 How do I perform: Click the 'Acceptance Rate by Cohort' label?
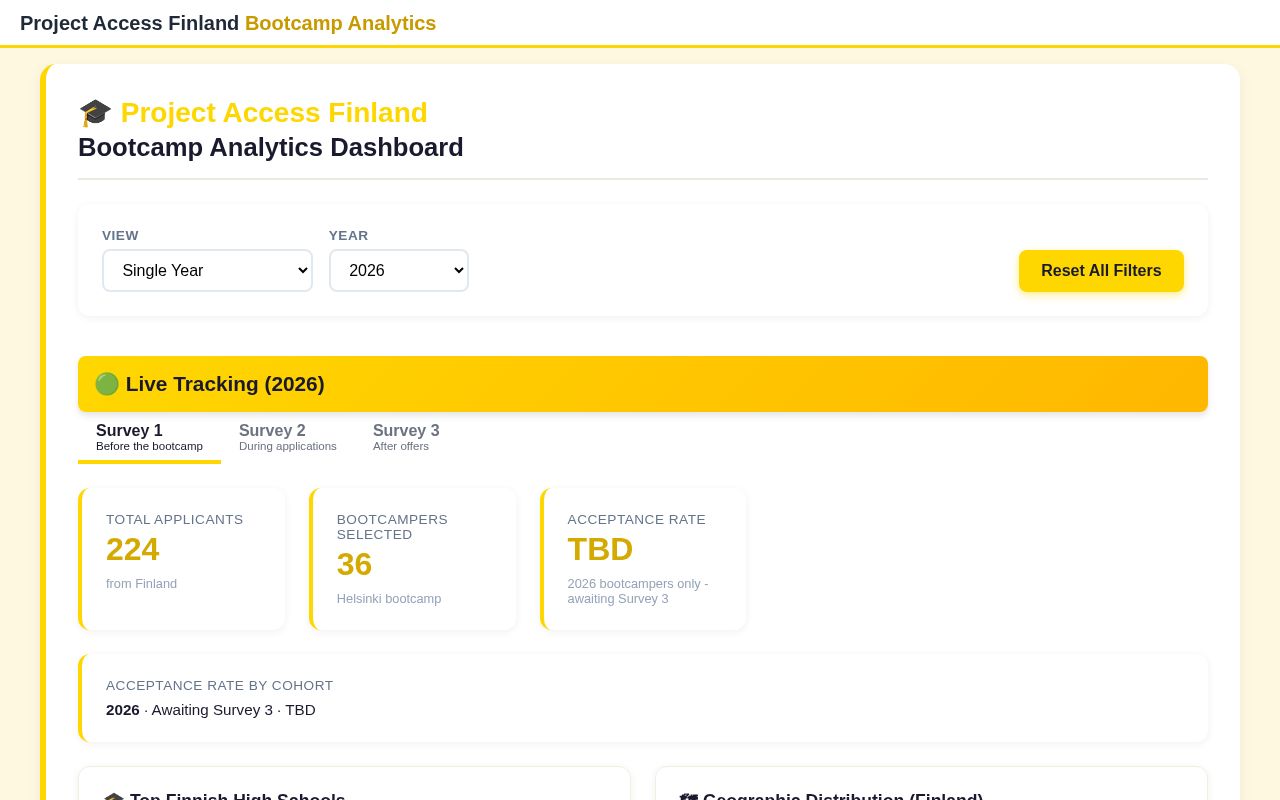point(220,686)
